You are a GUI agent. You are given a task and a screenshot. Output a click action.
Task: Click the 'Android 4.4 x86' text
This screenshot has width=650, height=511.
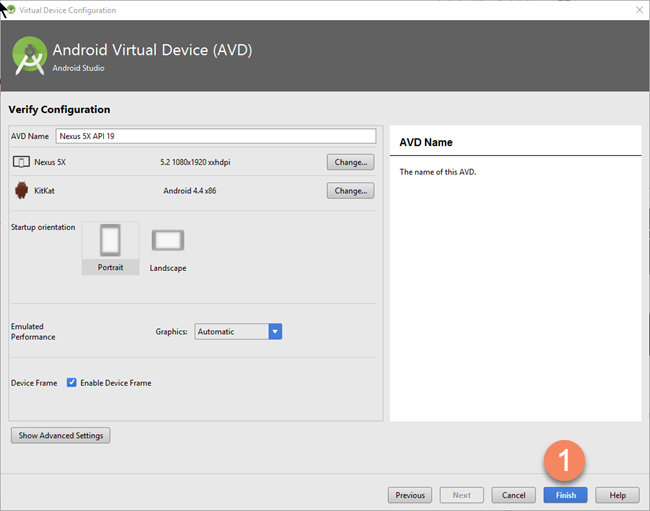189,191
